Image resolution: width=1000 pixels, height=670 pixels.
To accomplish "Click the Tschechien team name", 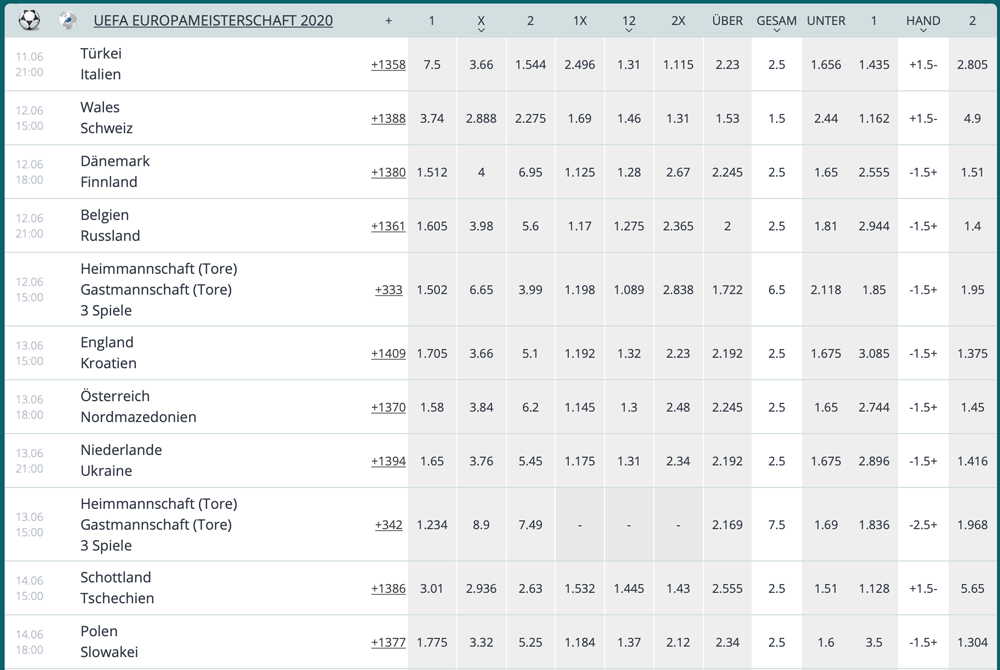I will (x=117, y=599).
